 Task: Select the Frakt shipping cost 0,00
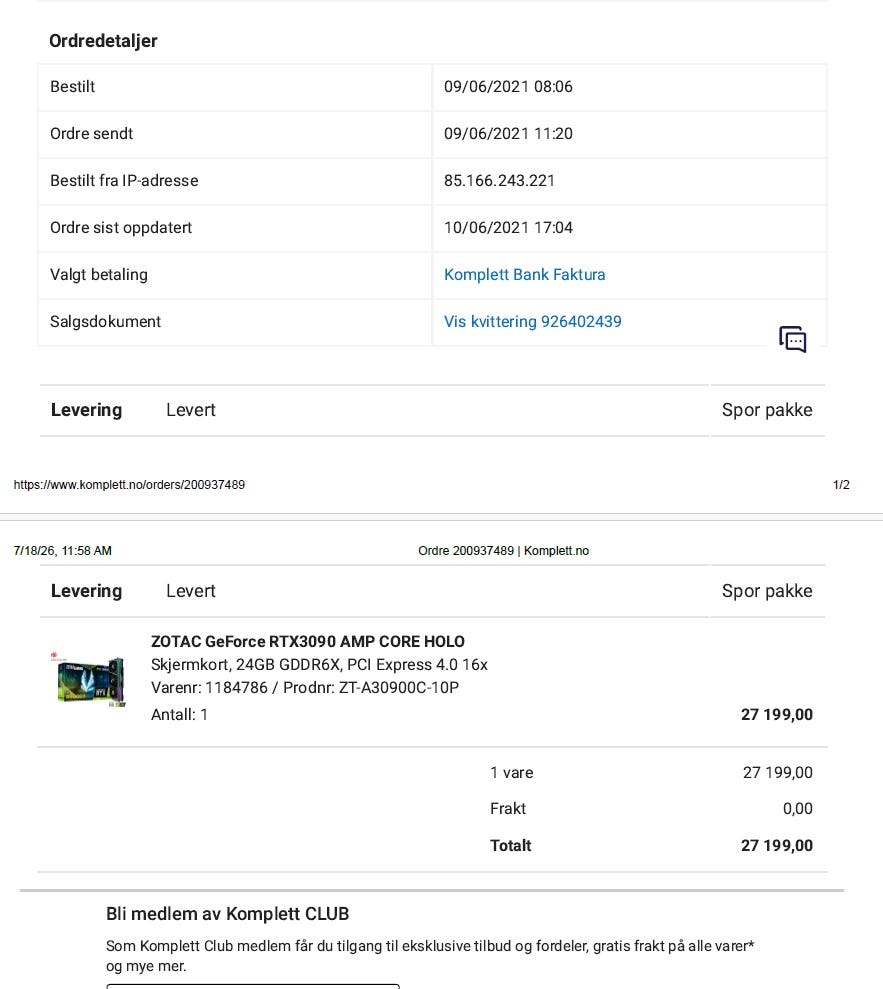pyautogui.click(x=797, y=809)
